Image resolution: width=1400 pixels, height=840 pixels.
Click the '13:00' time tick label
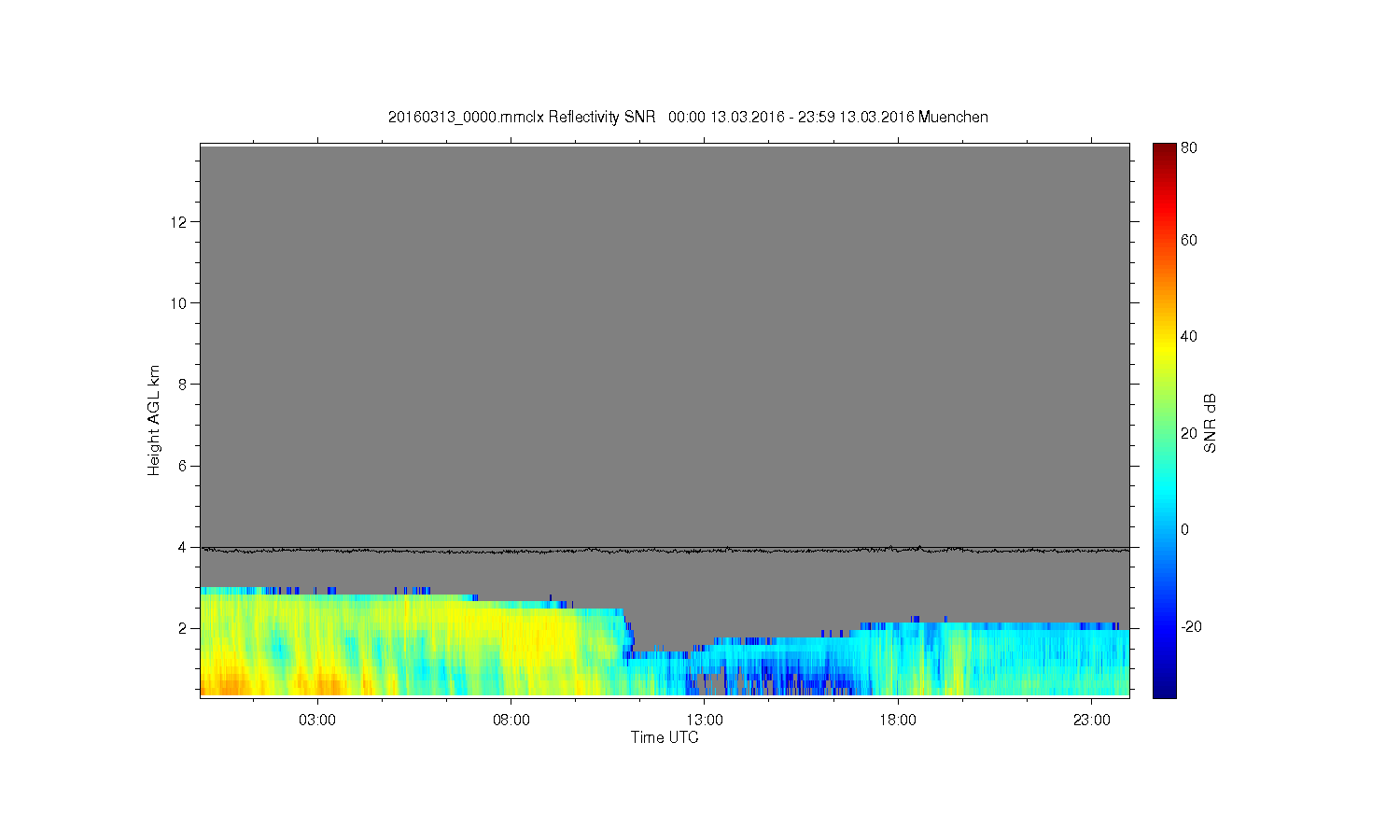click(705, 721)
